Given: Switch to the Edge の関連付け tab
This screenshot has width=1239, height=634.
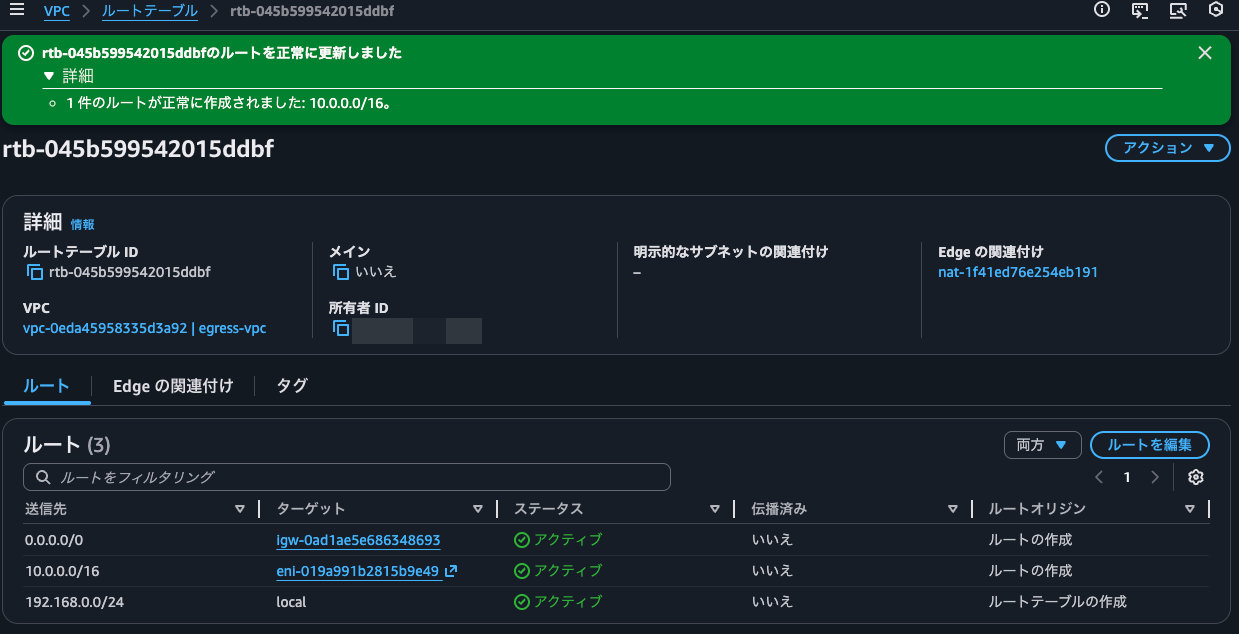Looking at the screenshot, I should 174,385.
